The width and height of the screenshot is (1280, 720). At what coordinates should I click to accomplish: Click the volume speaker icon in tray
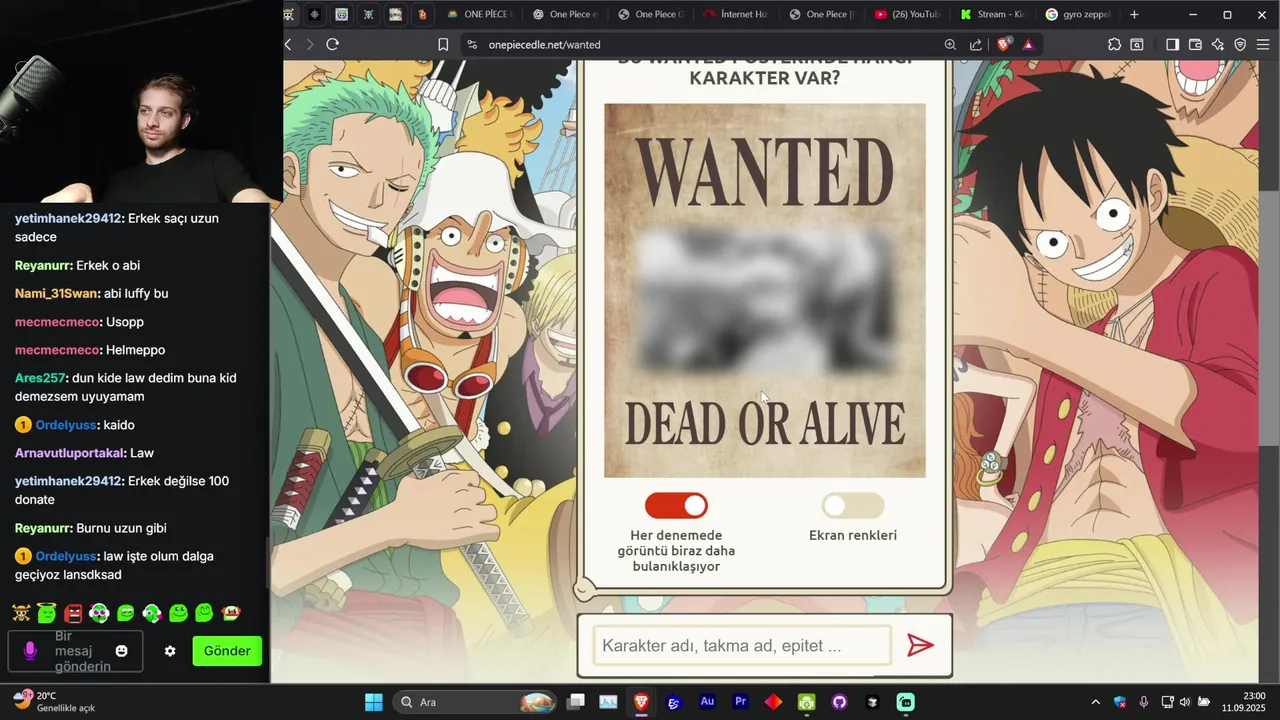coord(1185,702)
